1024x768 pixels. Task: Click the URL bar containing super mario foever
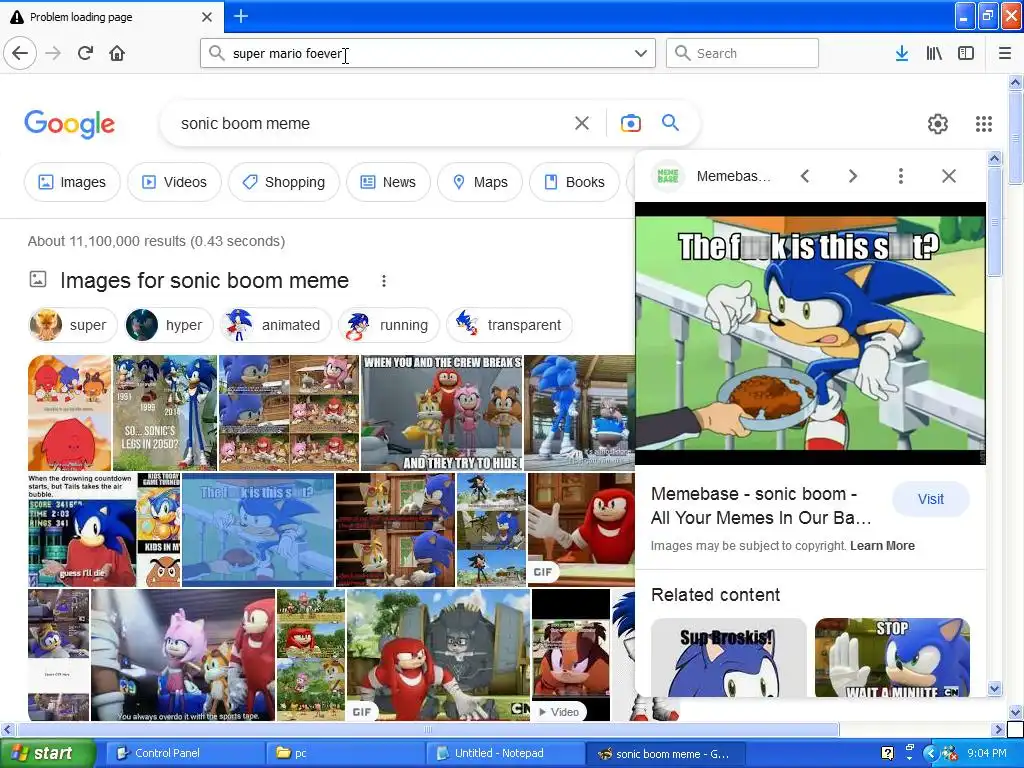428,53
